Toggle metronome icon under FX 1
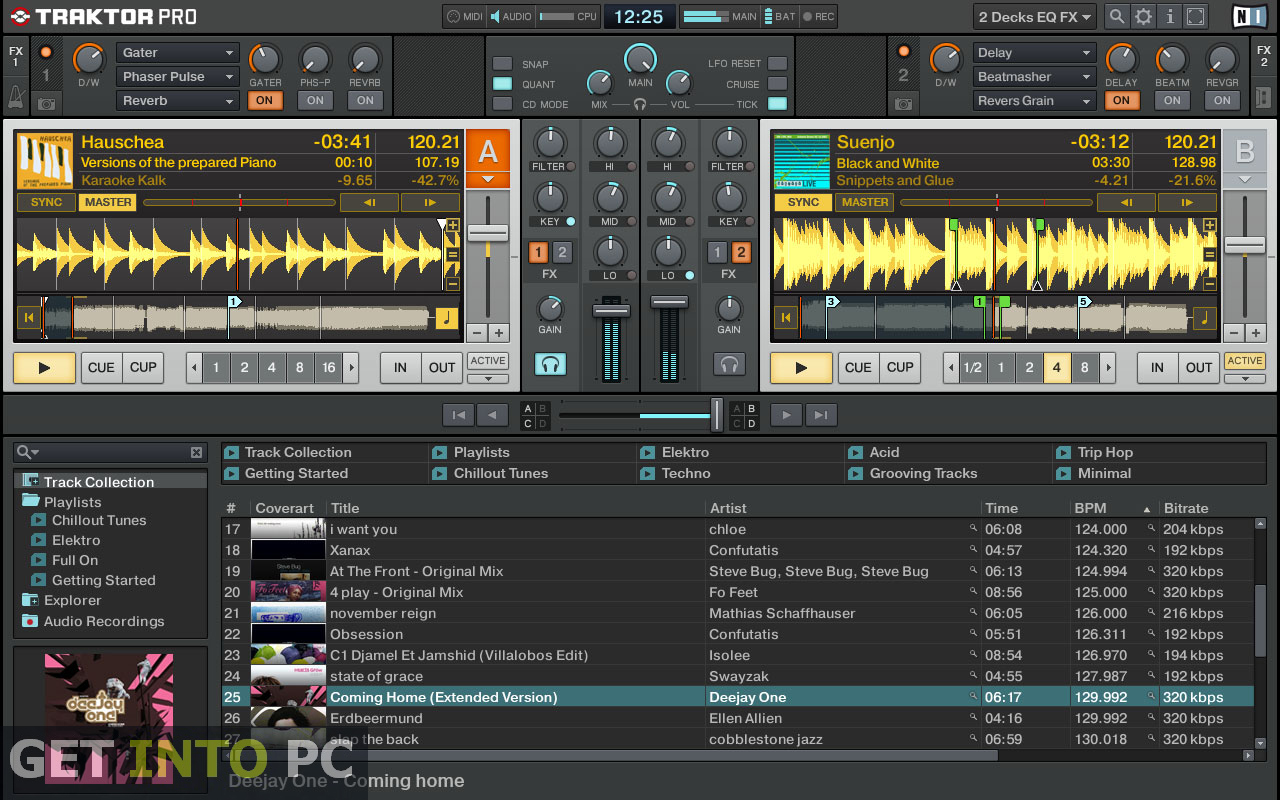The width and height of the screenshot is (1280, 800). point(16,97)
